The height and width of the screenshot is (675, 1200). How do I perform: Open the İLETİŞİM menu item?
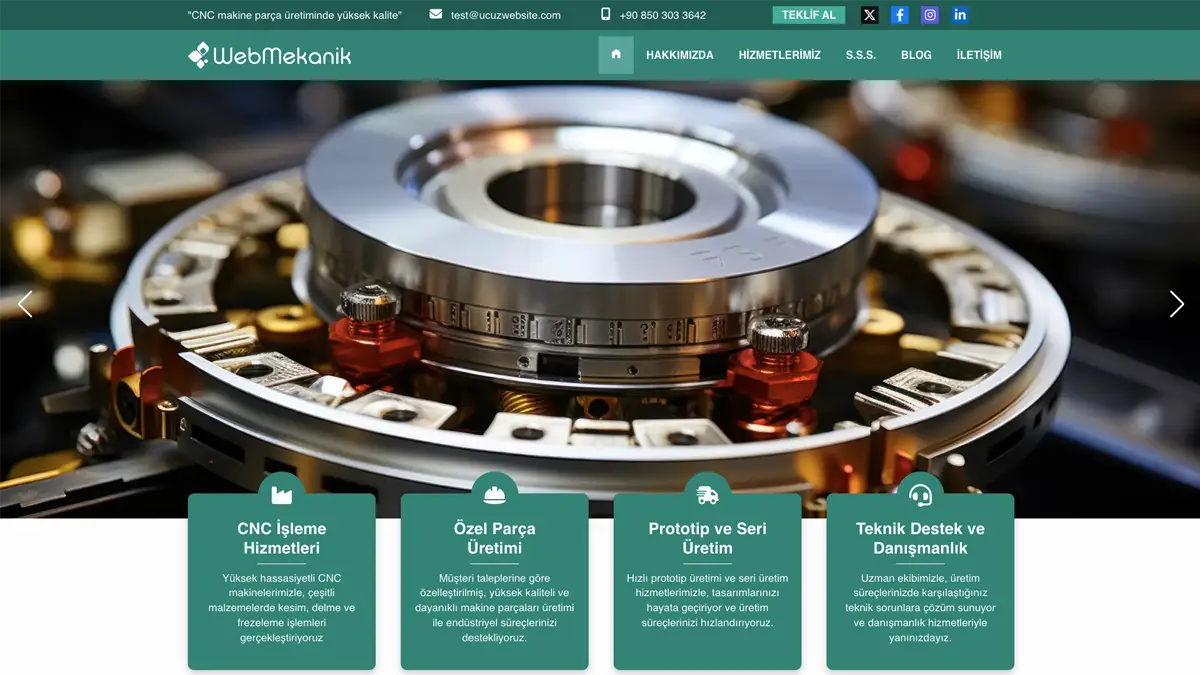[979, 55]
